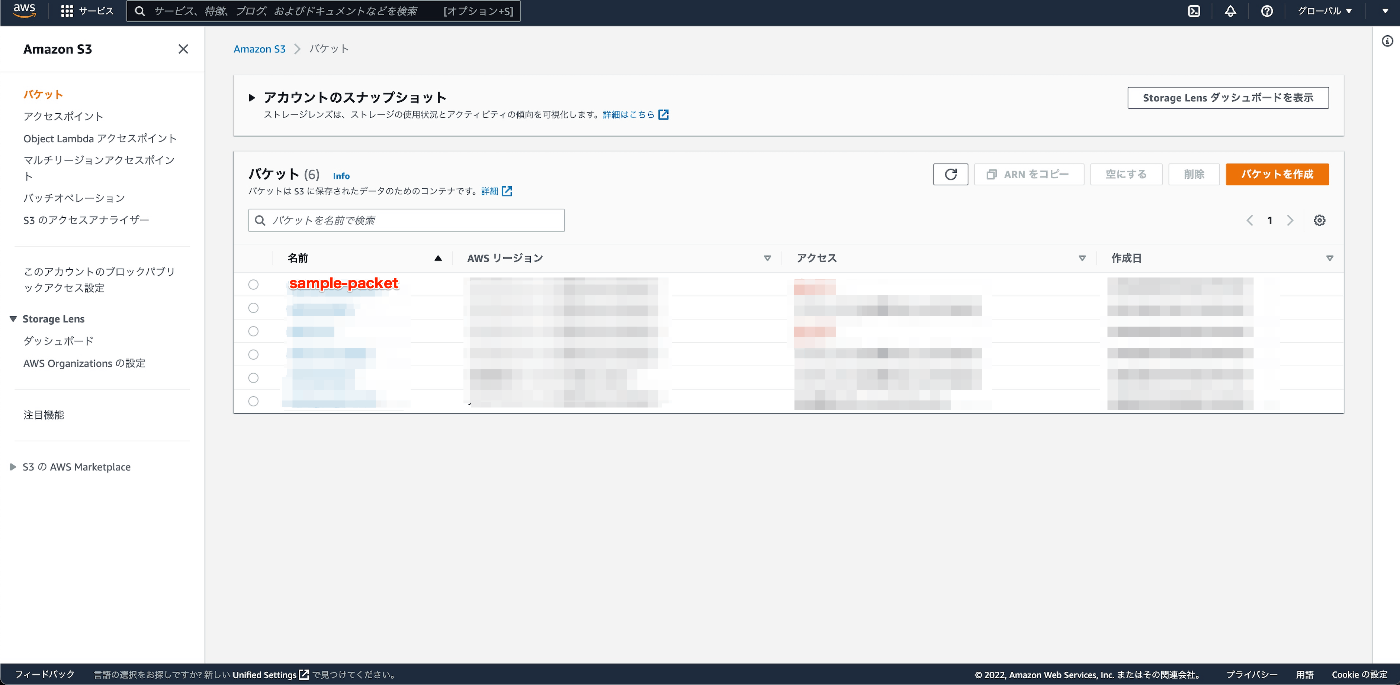Open 注目機能 in the side navigation
Screen dimensions: 1400x685
[x=43, y=415]
